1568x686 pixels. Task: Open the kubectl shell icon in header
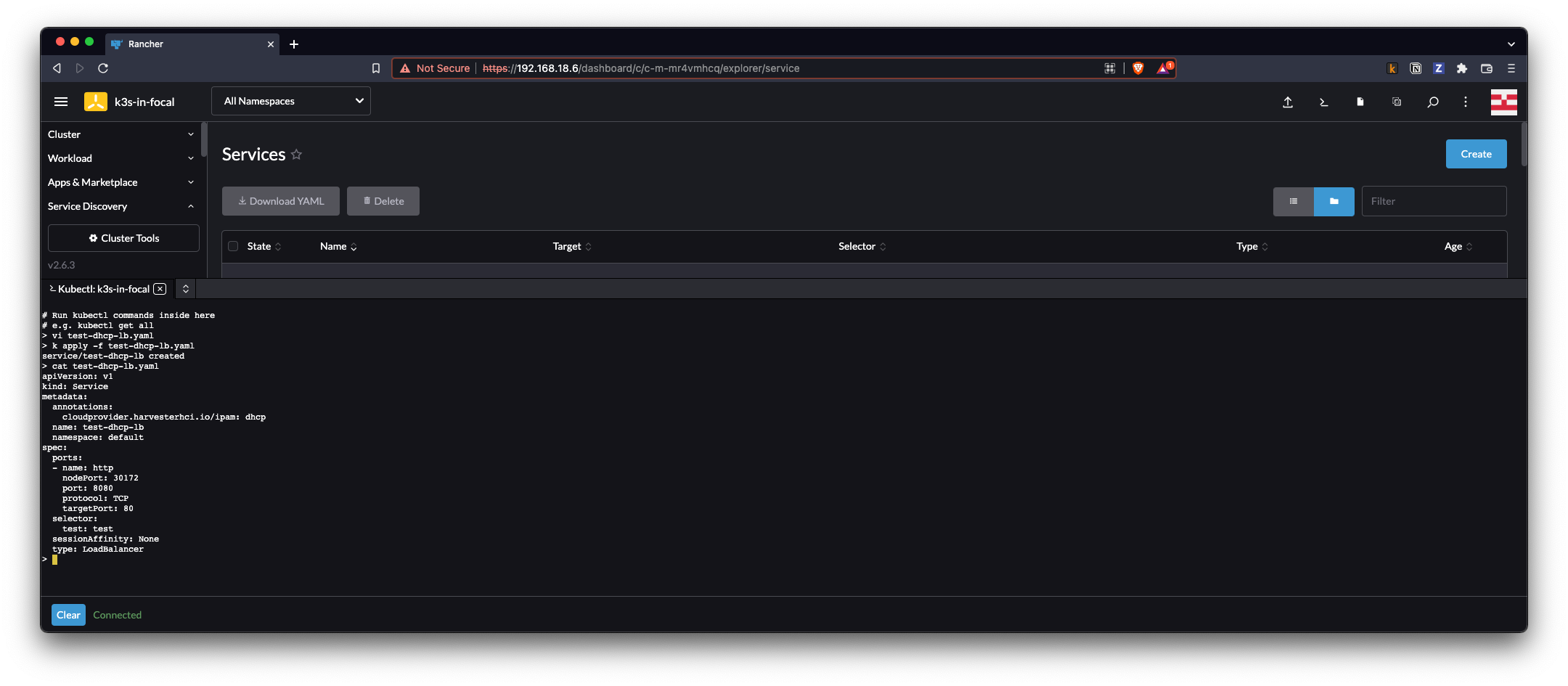[x=1323, y=102]
